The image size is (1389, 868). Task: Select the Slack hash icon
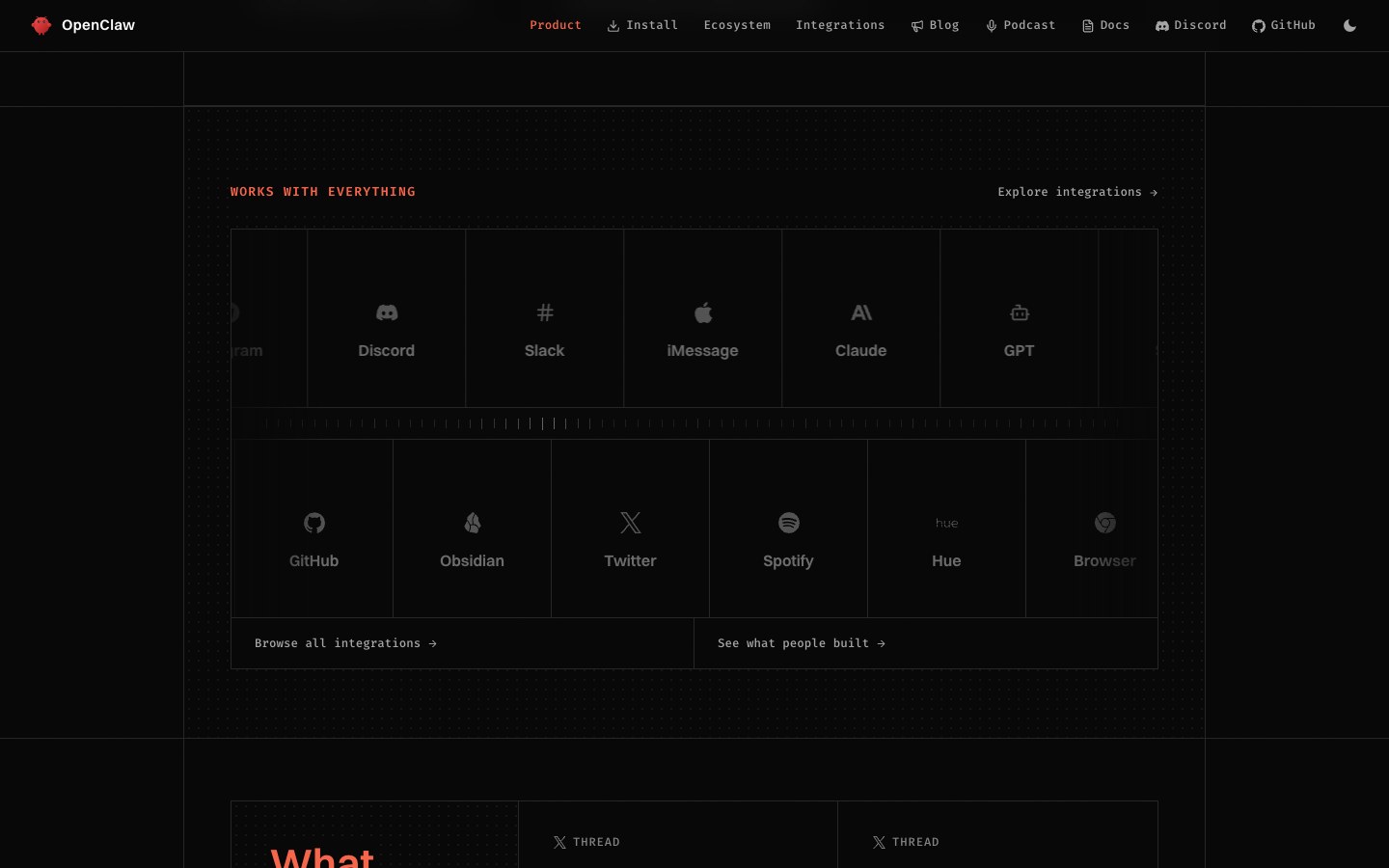[x=545, y=312]
